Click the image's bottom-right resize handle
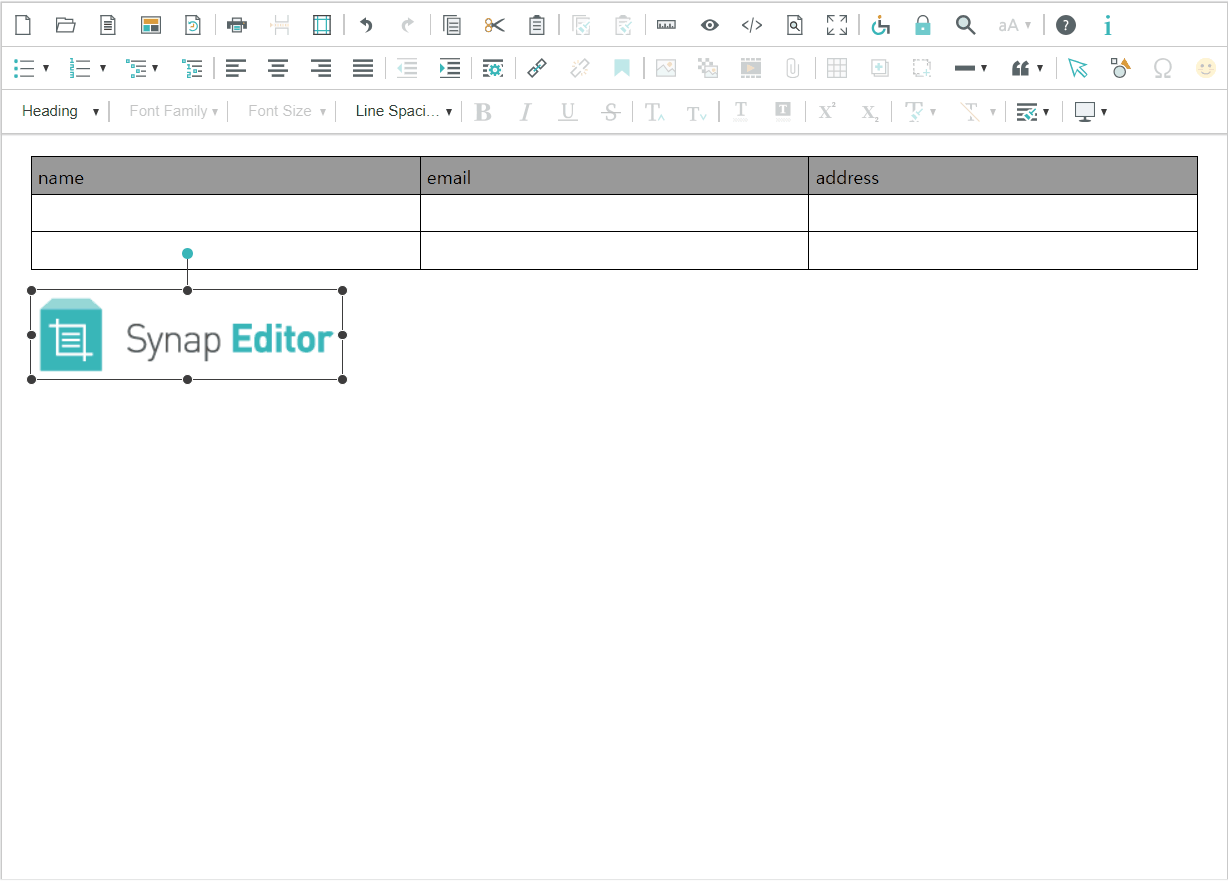This screenshot has height=887, width=1228. 342,379
